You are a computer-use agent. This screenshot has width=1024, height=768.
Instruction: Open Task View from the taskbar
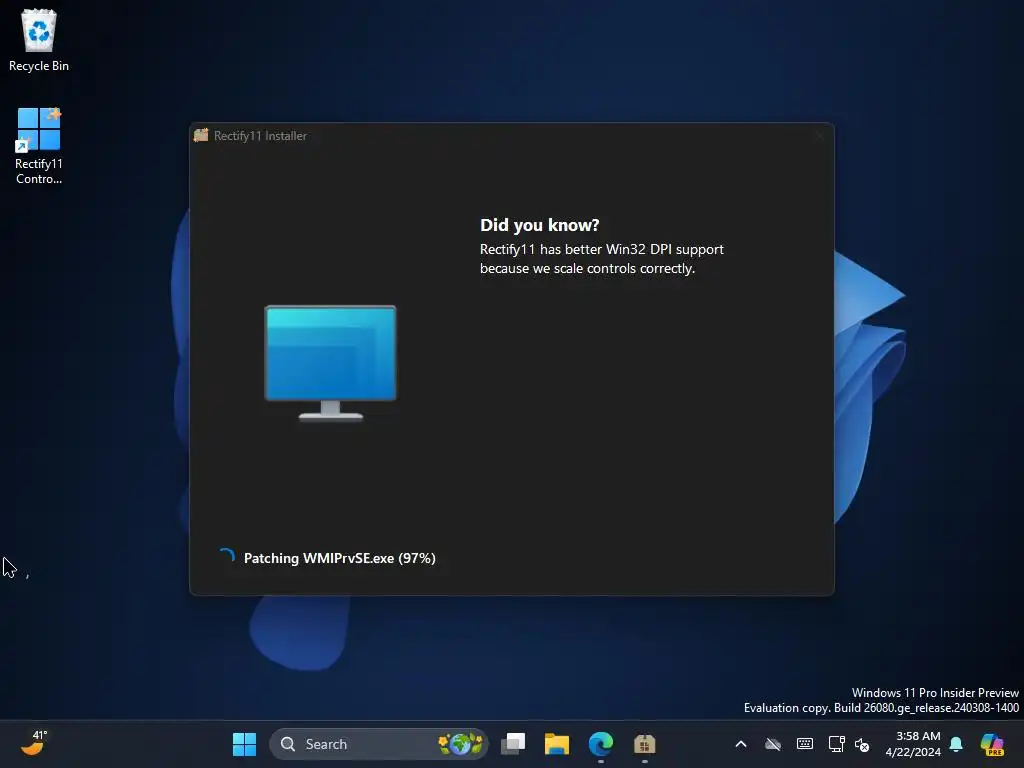(513, 744)
